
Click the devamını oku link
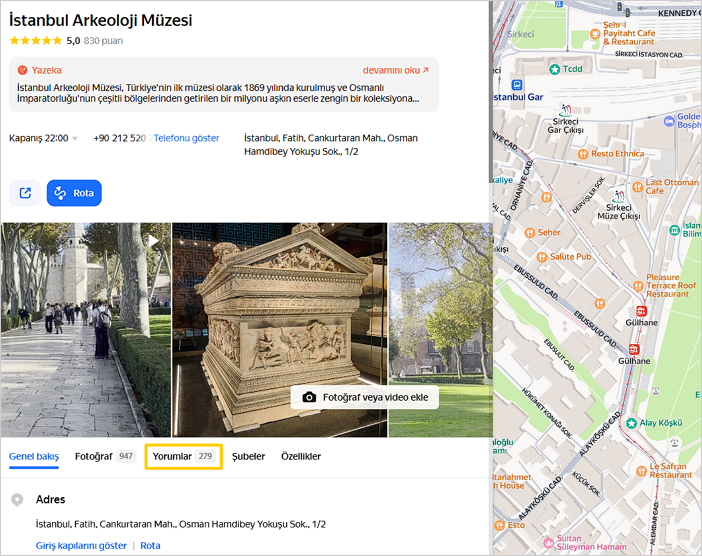point(396,70)
